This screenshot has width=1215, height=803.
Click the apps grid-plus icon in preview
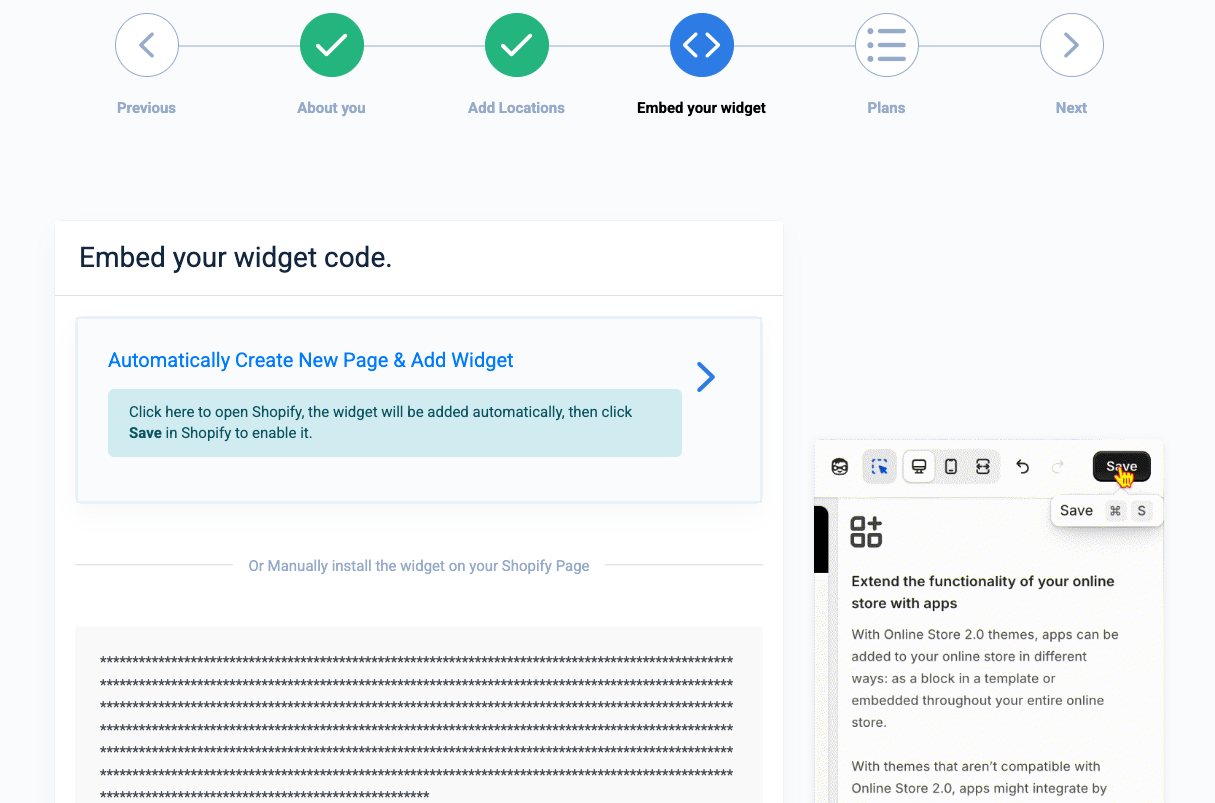tap(866, 532)
